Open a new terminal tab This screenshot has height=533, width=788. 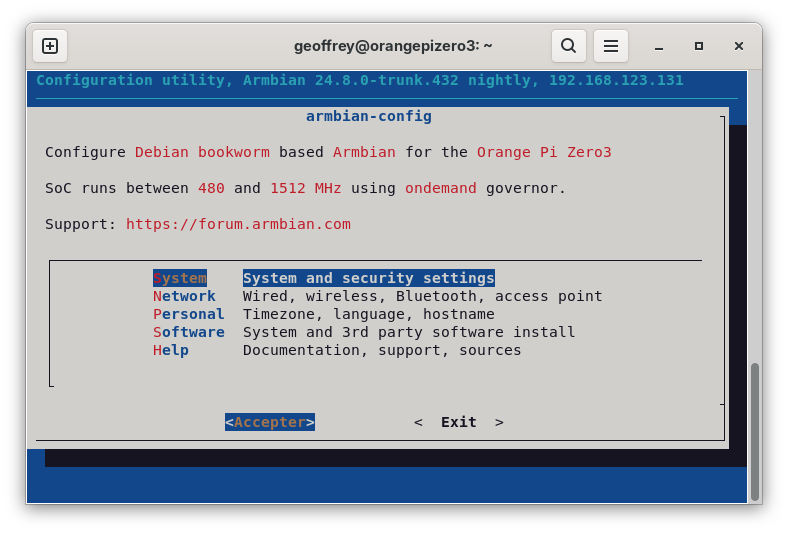(x=50, y=46)
